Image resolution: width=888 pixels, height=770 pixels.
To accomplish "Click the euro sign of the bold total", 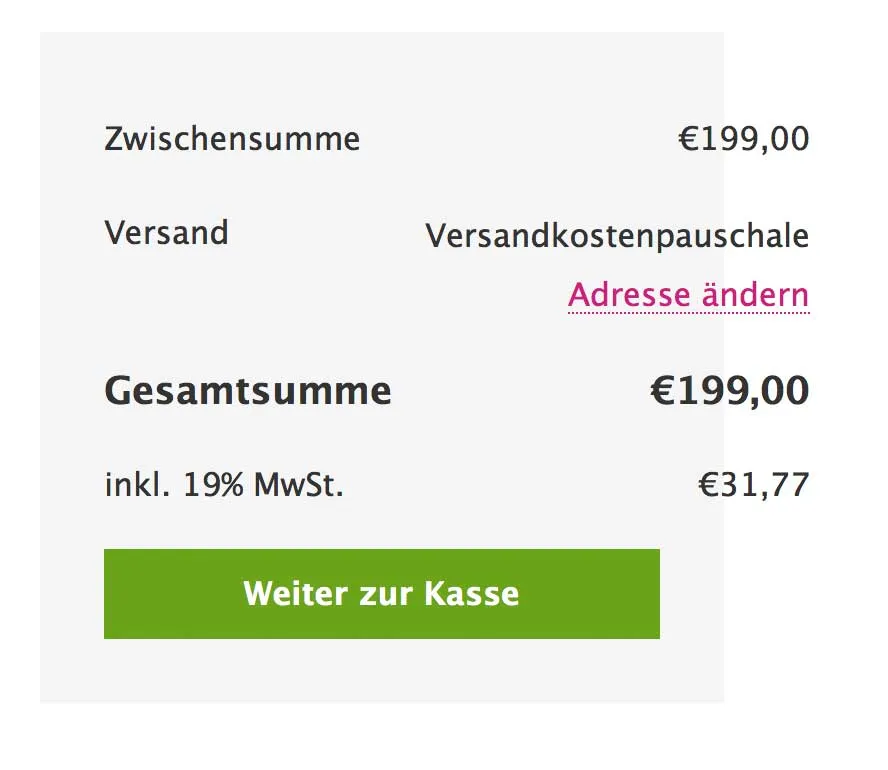I will tap(662, 390).
